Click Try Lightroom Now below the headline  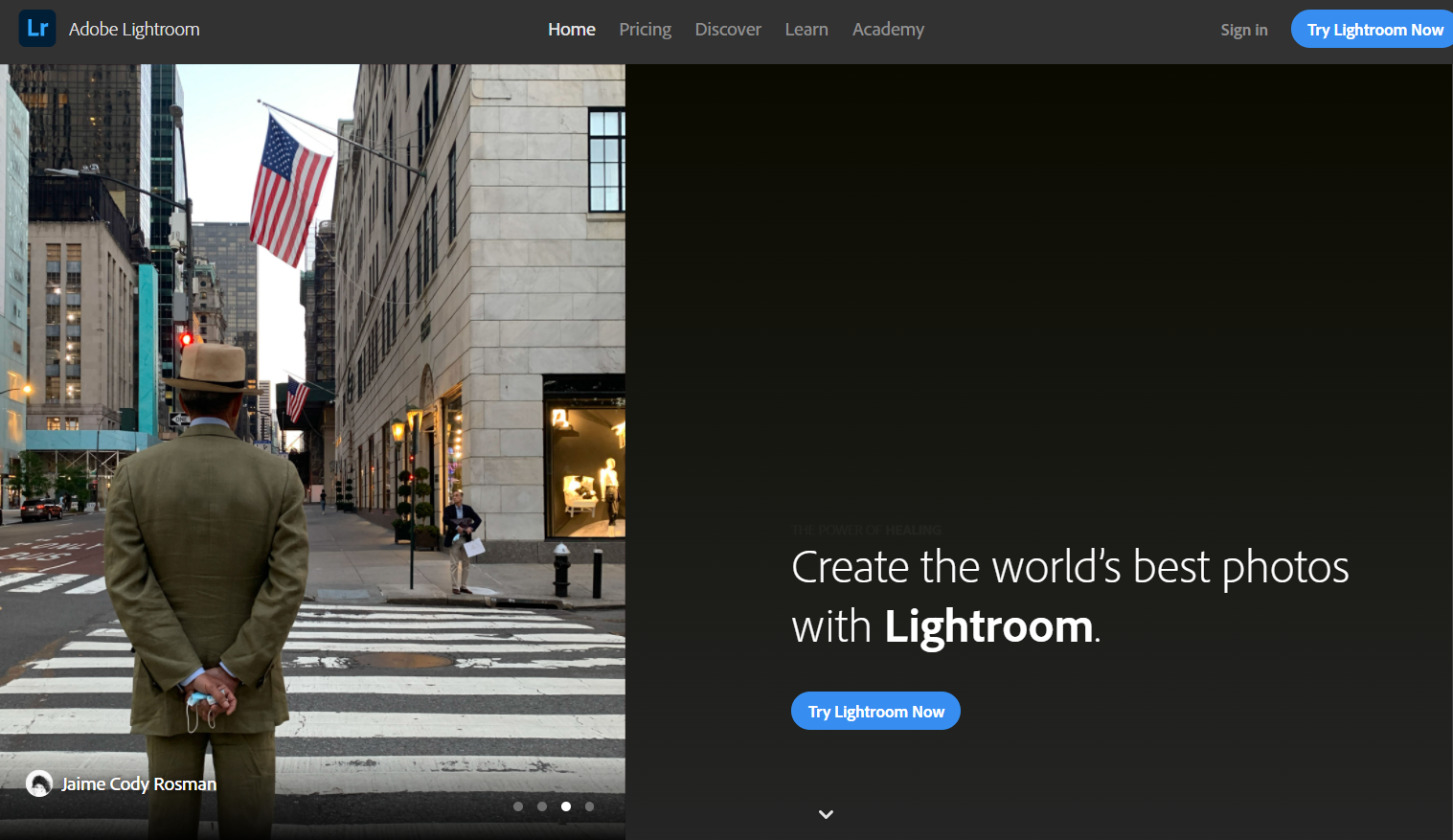coord(875,711)
